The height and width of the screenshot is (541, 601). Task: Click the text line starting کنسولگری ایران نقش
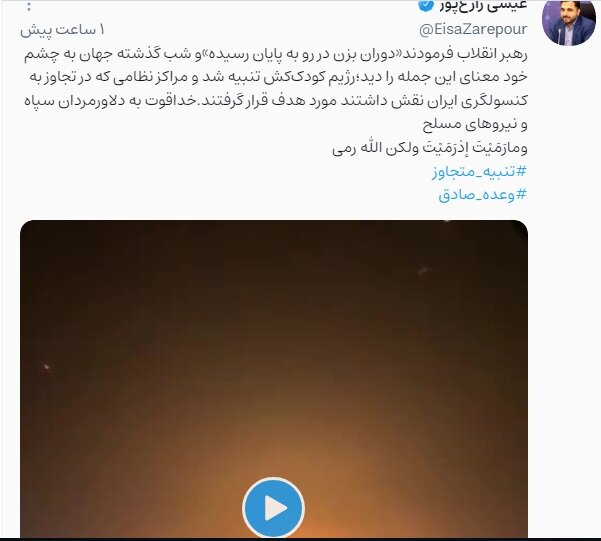[x=276, y=101]
